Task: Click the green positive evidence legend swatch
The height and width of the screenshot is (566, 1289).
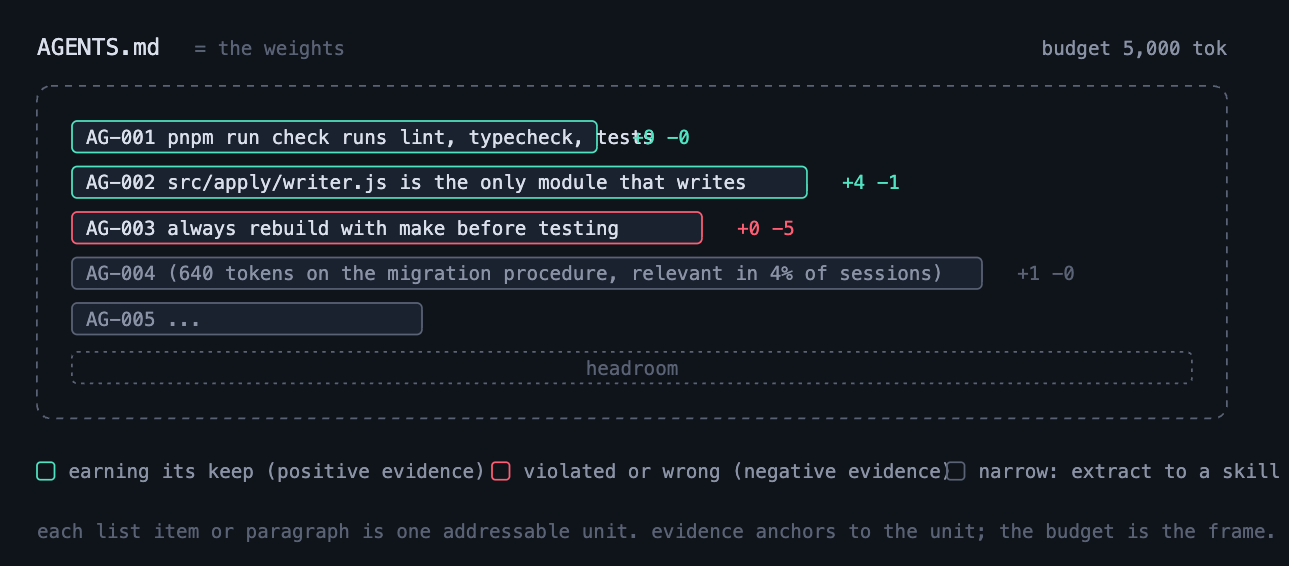Action: point(46,471)
